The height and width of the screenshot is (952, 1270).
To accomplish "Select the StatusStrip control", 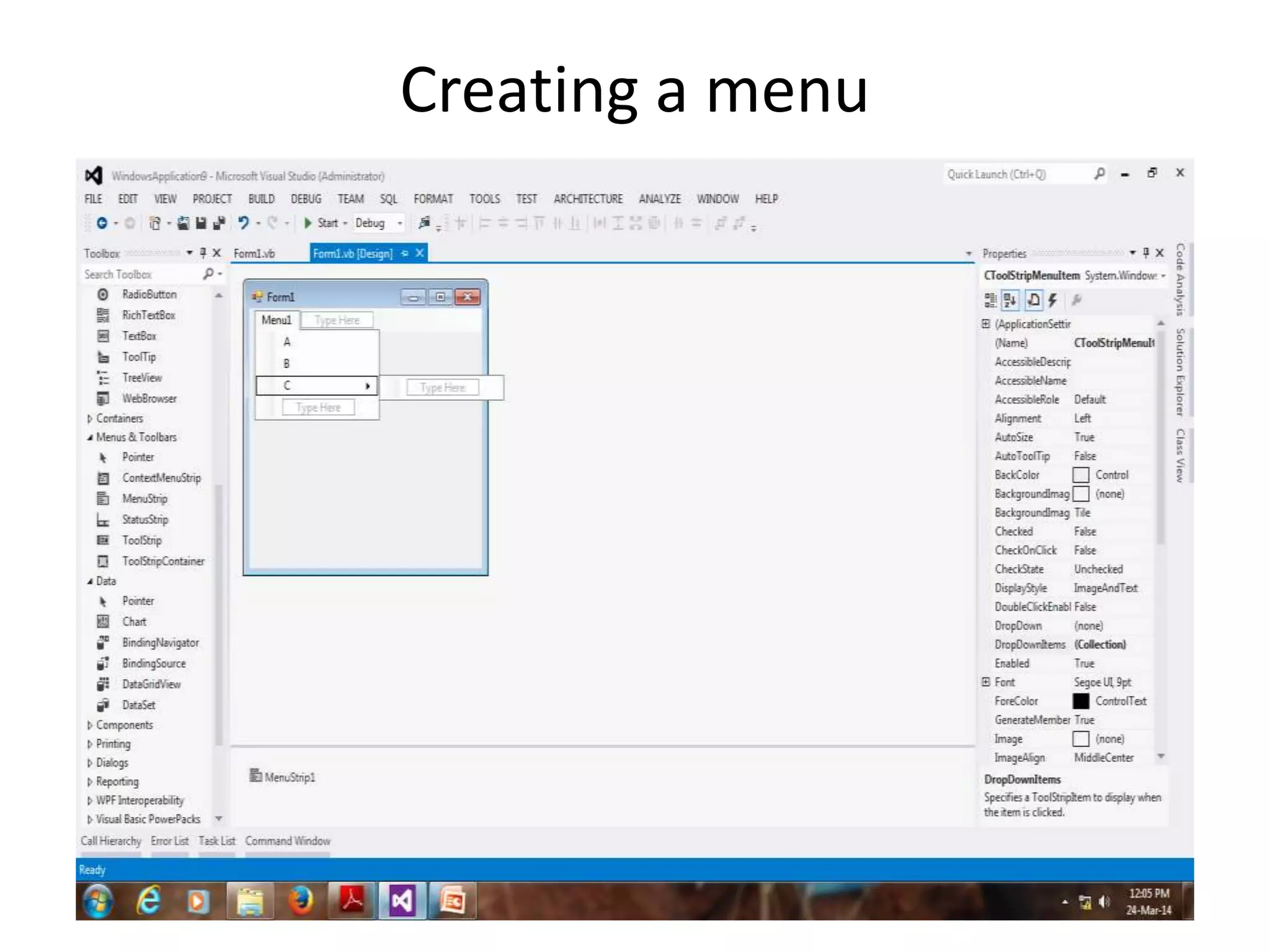I will pyautogui.click(x=145, y=519).
